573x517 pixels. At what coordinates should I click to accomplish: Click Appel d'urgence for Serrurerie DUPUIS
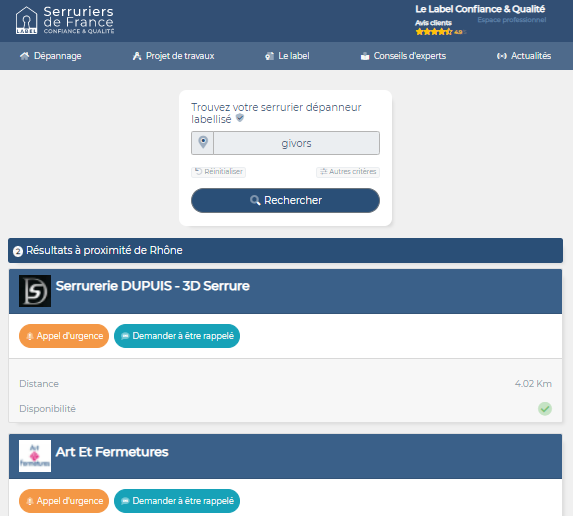64,336
